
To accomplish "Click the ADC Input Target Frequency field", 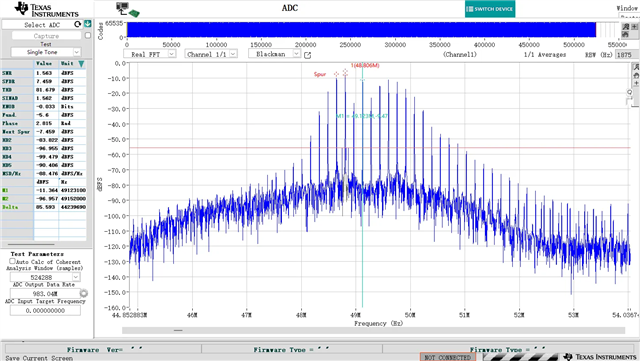I will (45, 311).
